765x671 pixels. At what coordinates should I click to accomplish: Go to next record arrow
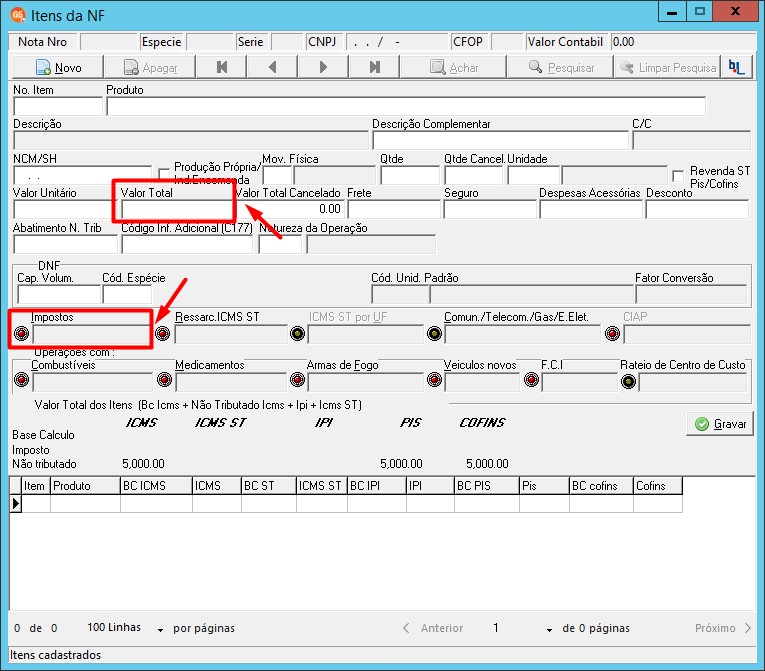coord(323,67)
